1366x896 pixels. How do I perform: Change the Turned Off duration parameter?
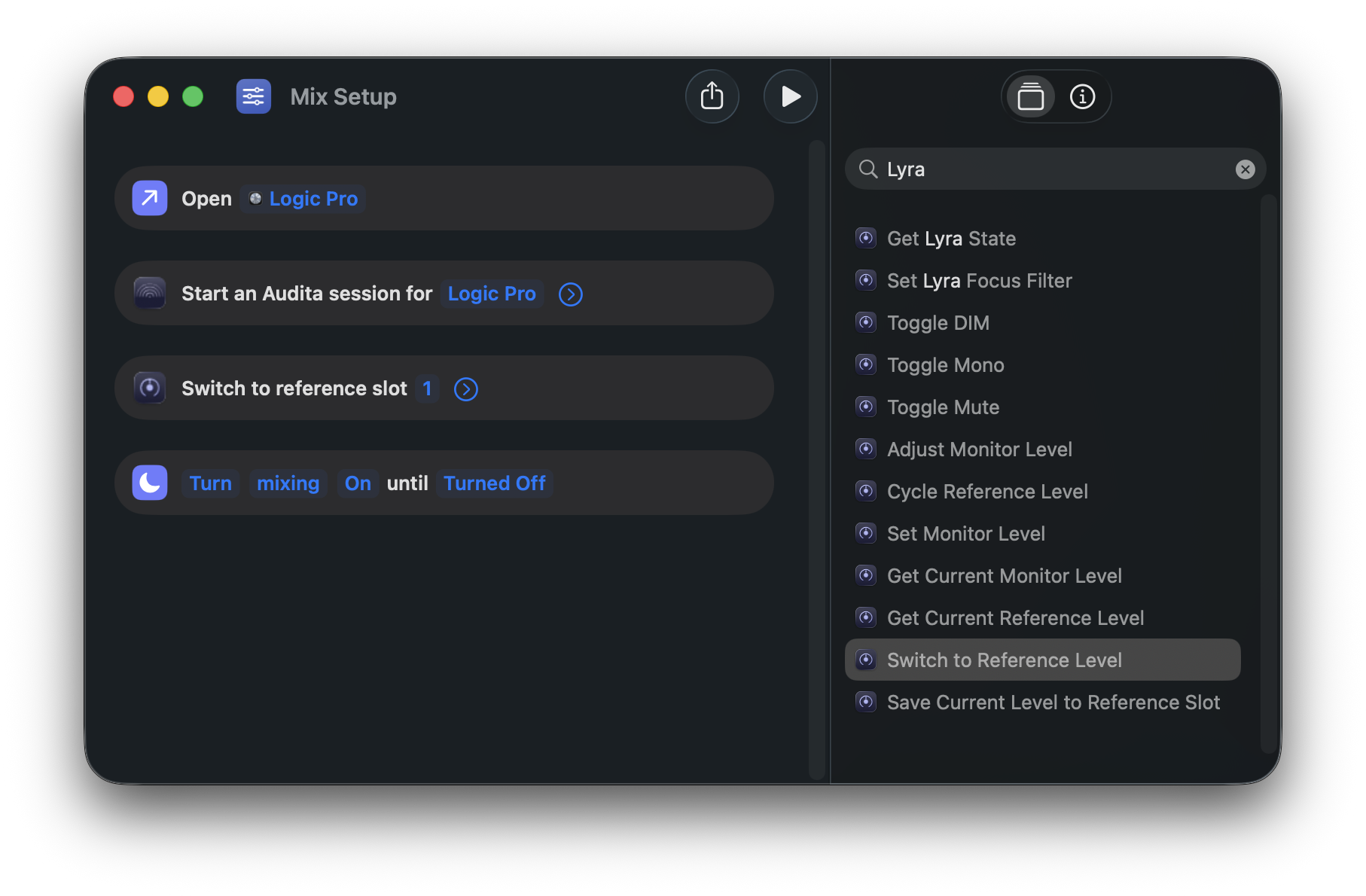pyautogui.click(x=495, y=483)
